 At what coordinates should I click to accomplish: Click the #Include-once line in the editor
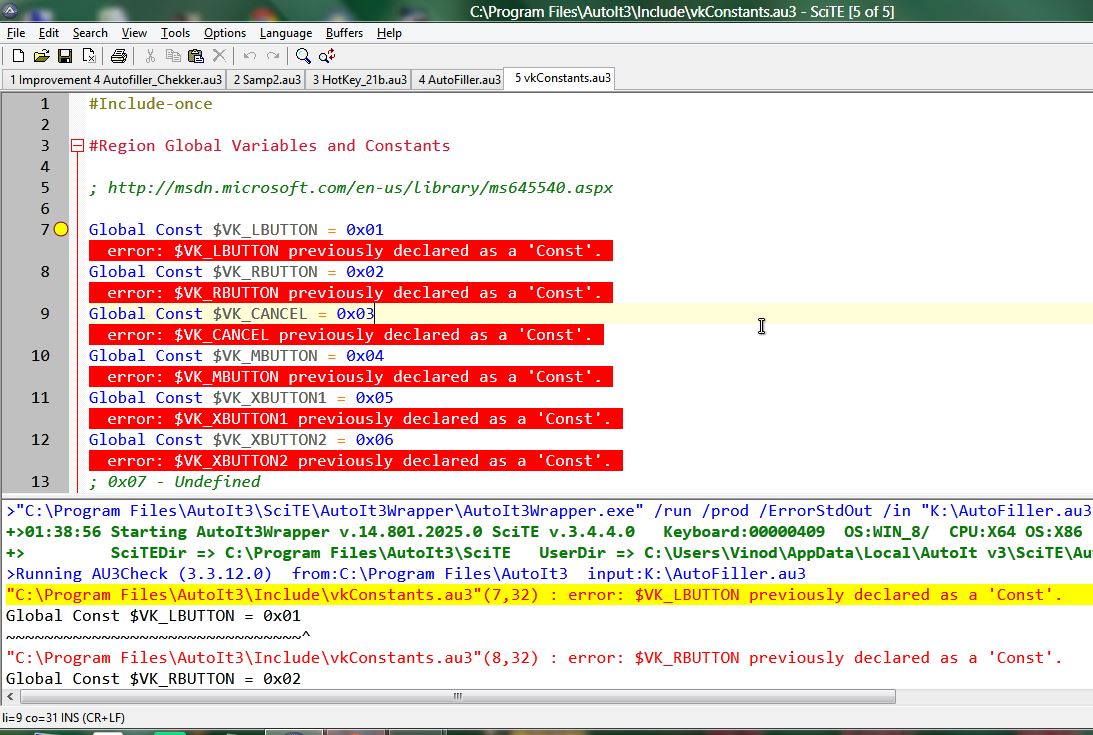(151, 104)
